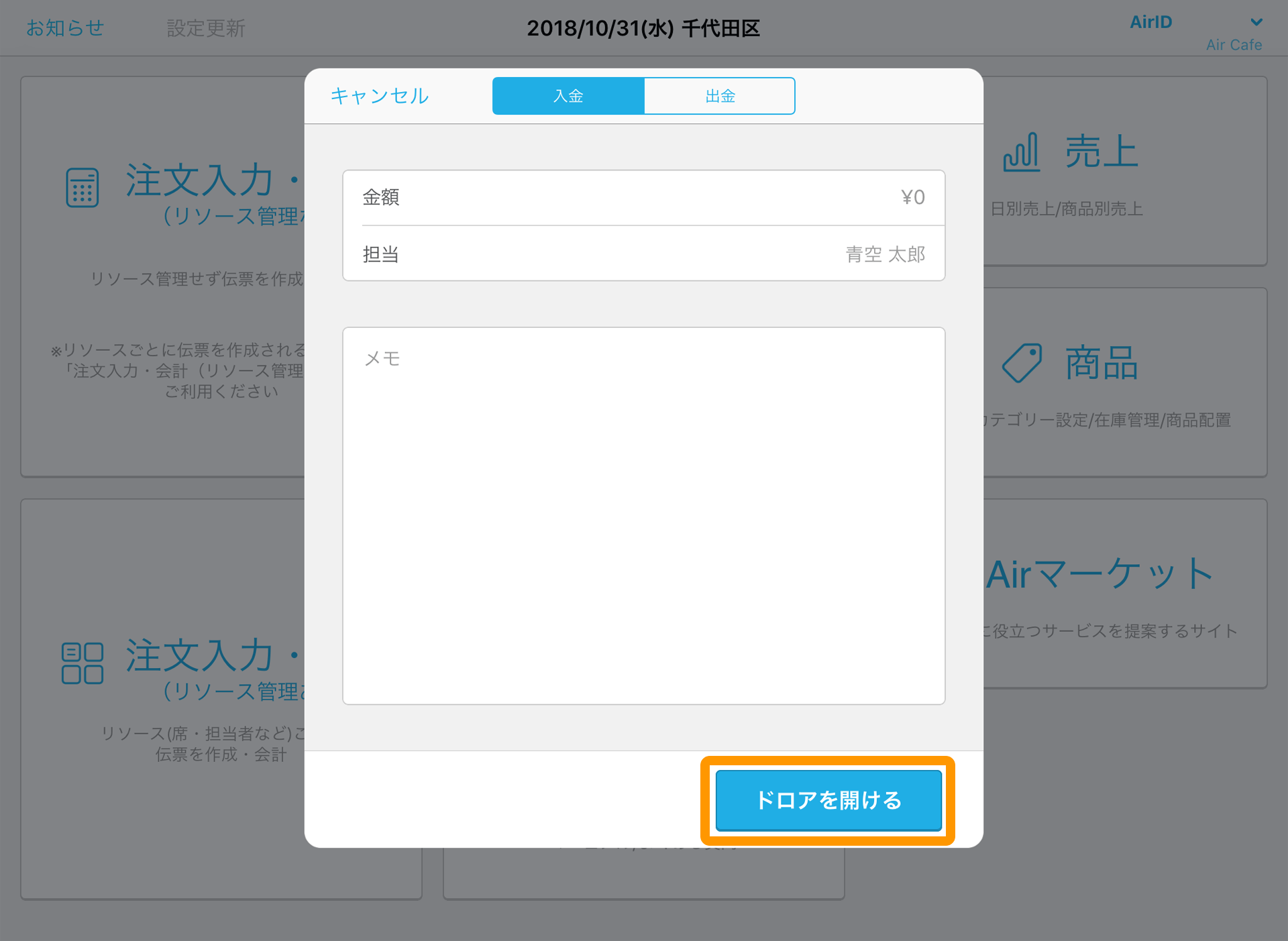Open the 売上 card title
The width and height of the screenshot is (1288, 941).
click(1102, 152)
